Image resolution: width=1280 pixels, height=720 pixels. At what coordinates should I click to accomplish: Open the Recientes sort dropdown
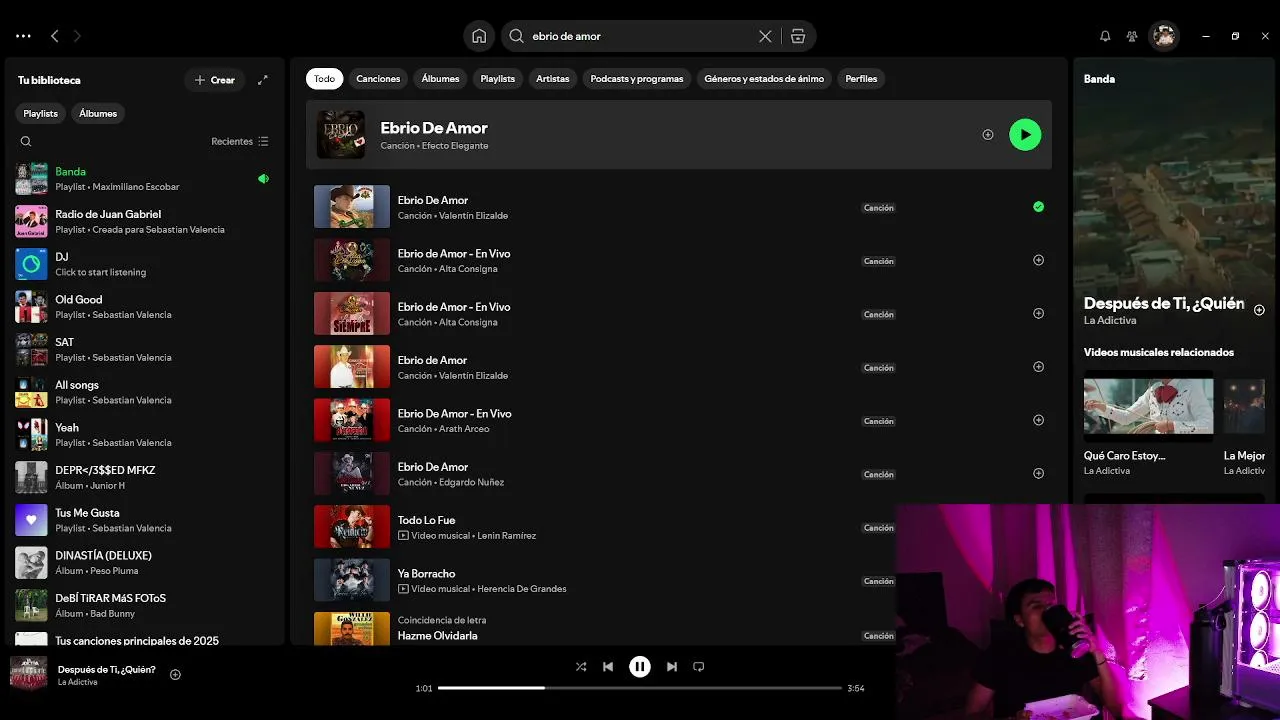point(240,141)
